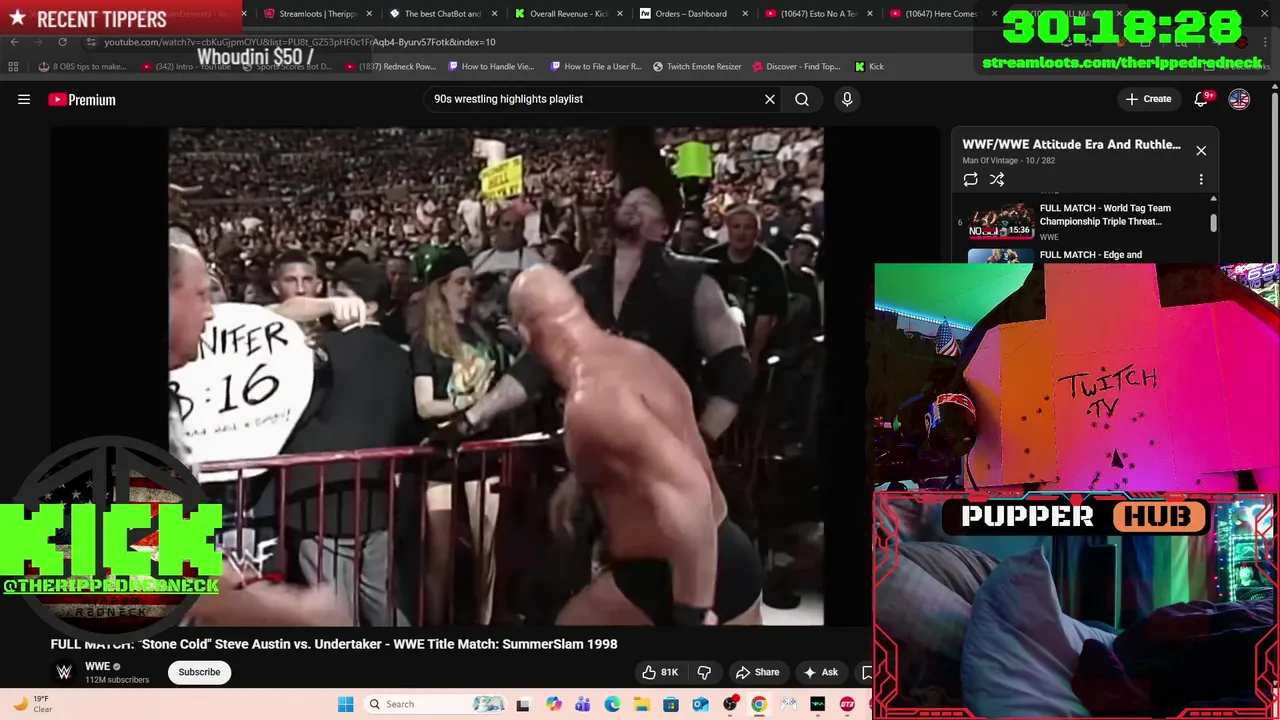This screenshot has width=1280, height=720.
Task: Go back in the browser
Action: [x=14, y=42]
